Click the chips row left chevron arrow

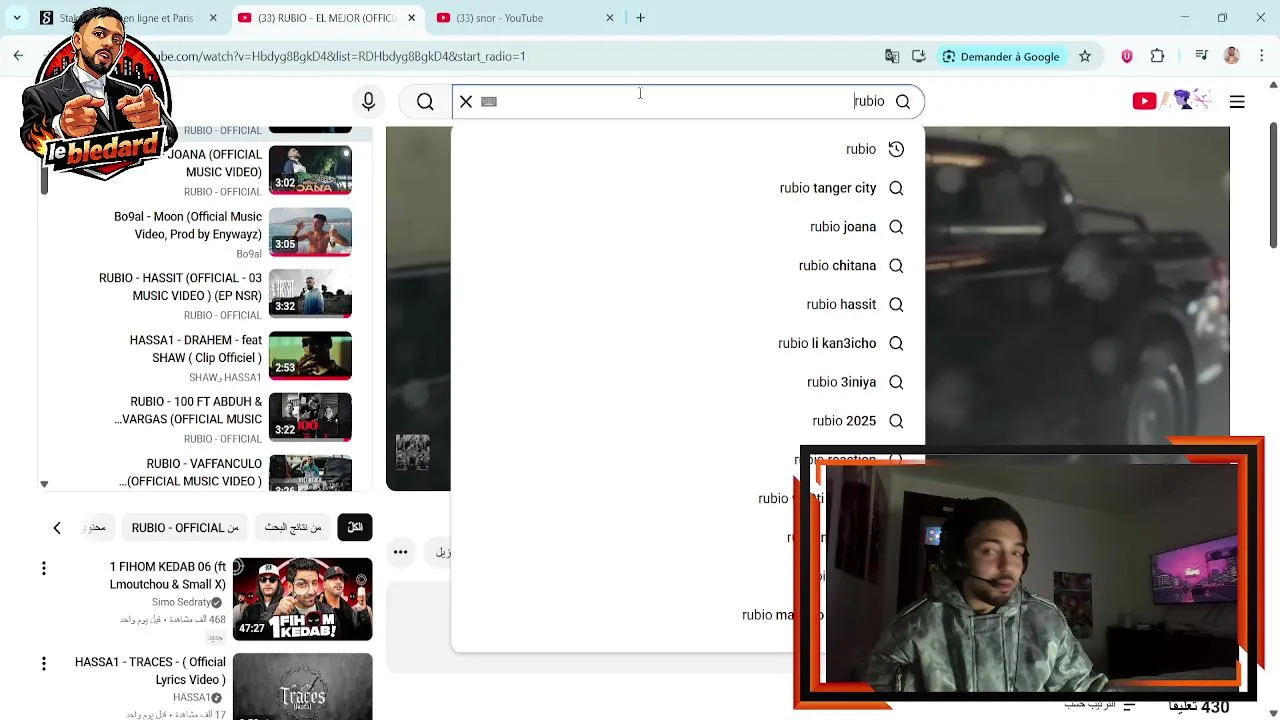[x=57, y=527]
